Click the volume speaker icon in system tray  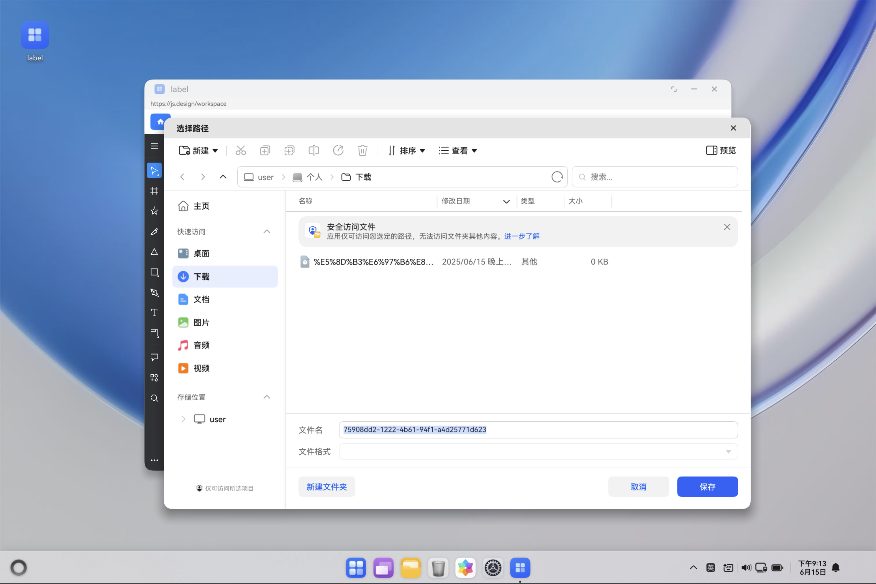pyautogui.click(x=746, y=568)
